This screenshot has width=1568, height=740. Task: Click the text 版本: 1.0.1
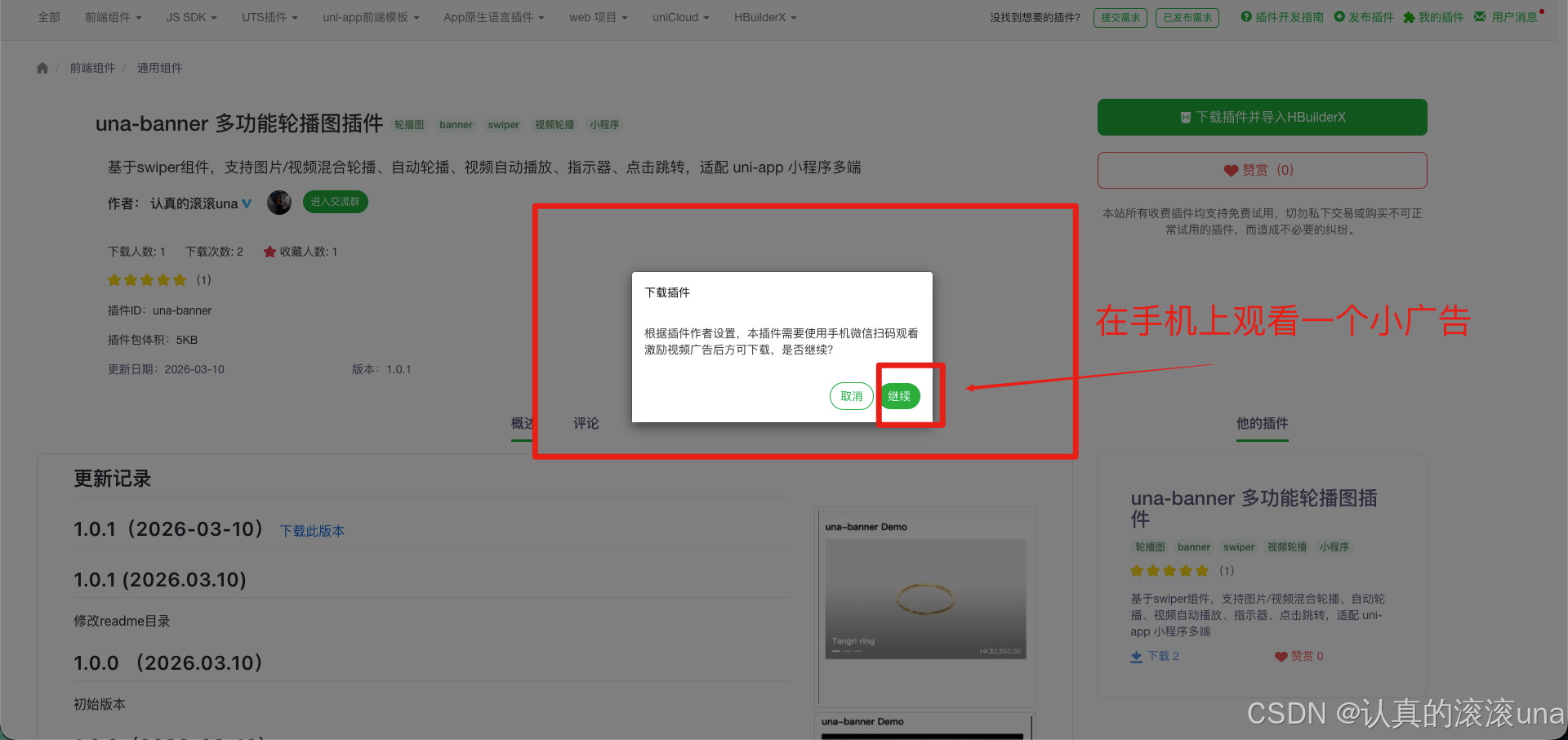coord(381,369)
